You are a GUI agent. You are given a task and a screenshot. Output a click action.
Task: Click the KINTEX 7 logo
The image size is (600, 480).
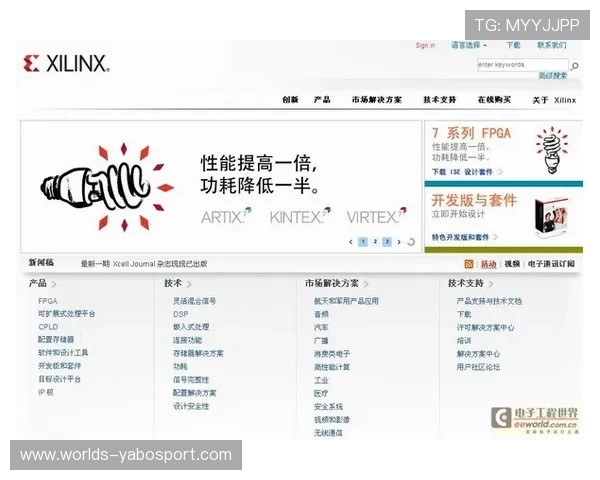[x=300, y=217]
